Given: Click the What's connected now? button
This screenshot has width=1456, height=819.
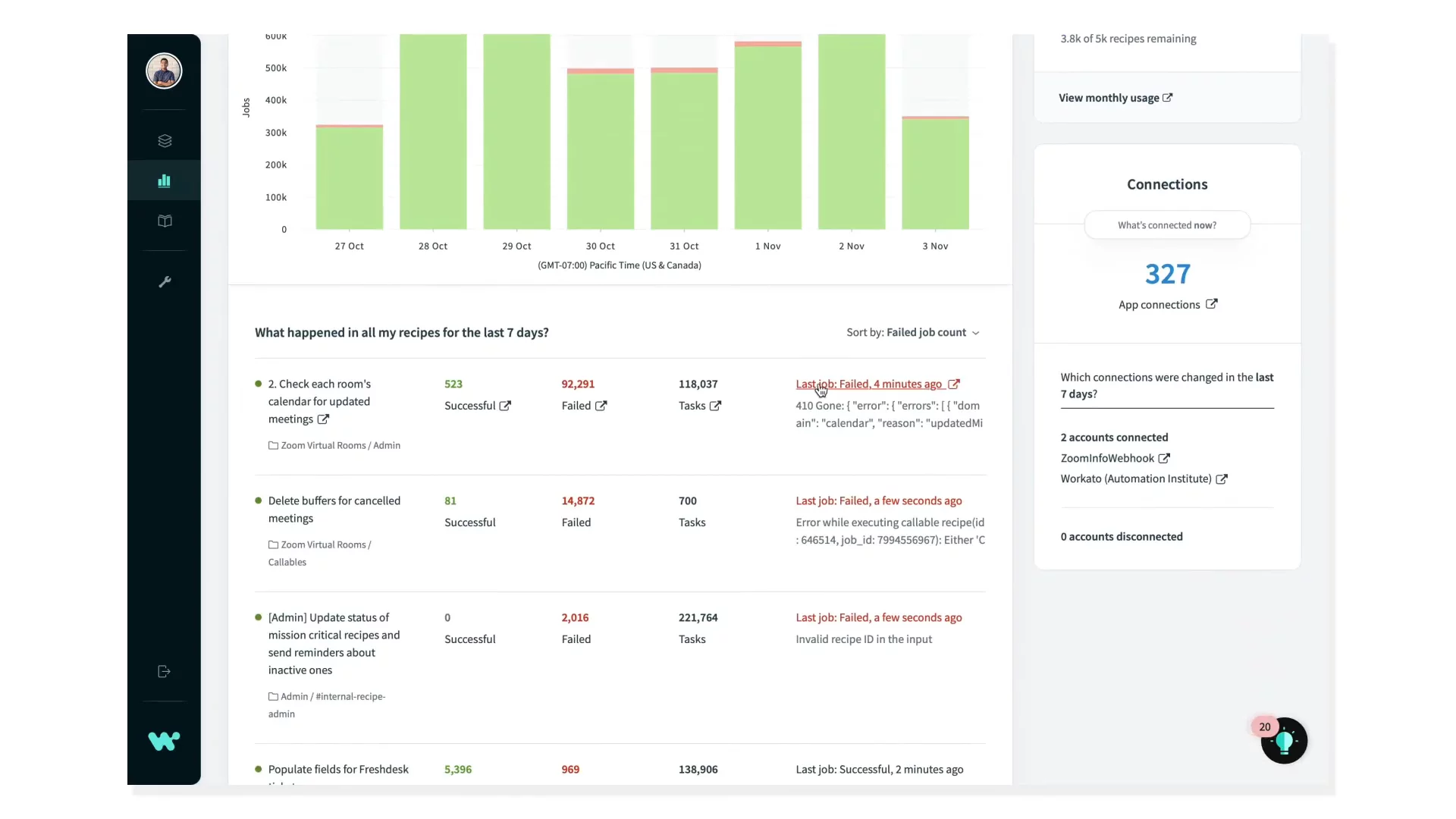Looking at the screenshot, I should (x=1166, y=225).
